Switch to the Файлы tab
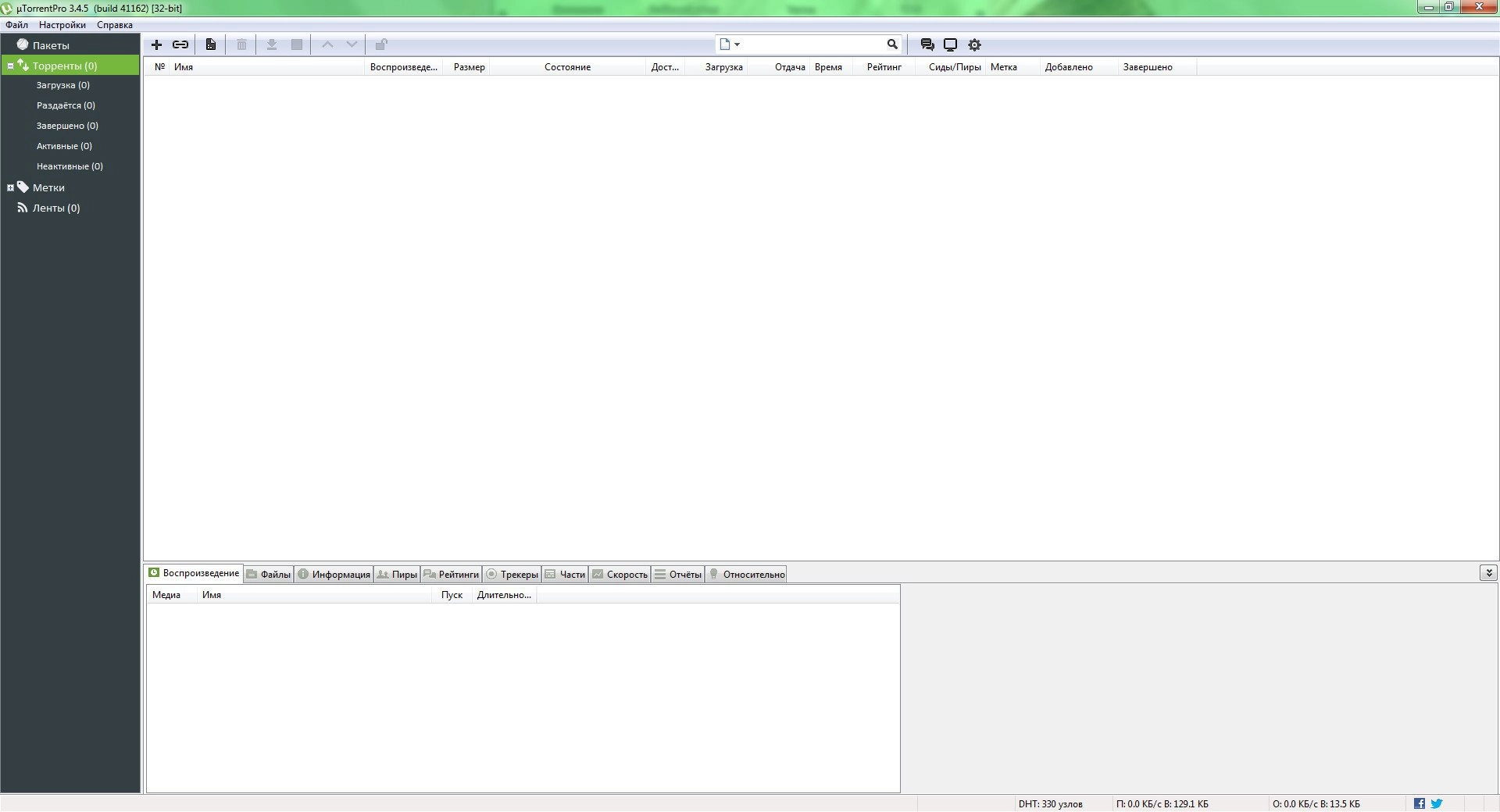The width and height of the screenshot is (1500, 812). (268, 574)
